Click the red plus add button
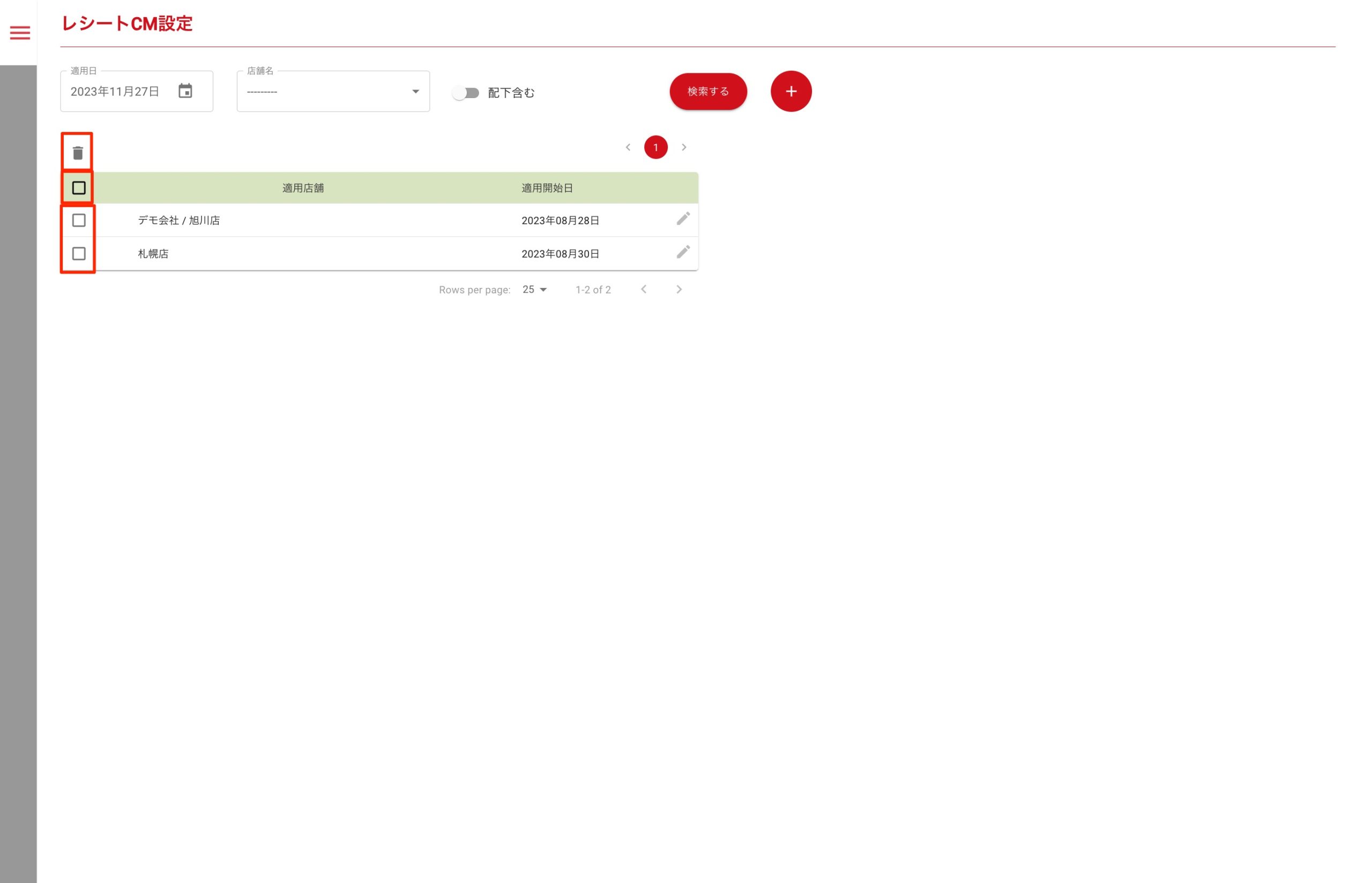Screen dimensions: 1372x883 pyautogui.click(x=791, y=91)
